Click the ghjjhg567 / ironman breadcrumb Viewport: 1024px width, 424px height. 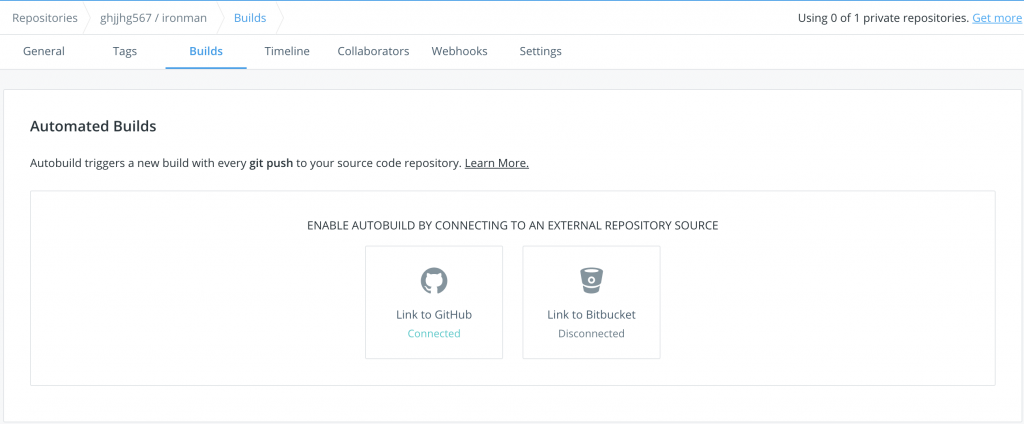click(153, 18)
